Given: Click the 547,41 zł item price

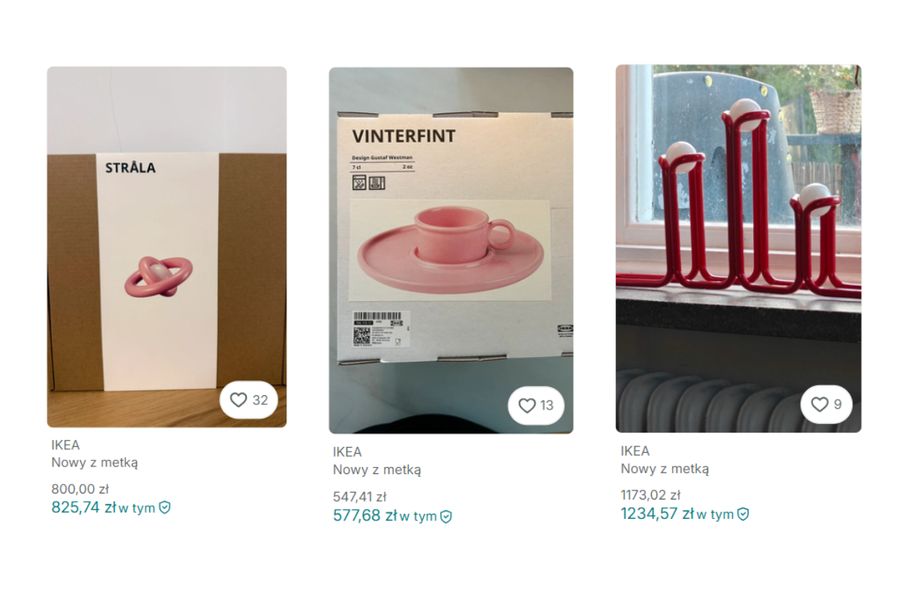Looking at the screenshot, I should click(x=360, y=497).
